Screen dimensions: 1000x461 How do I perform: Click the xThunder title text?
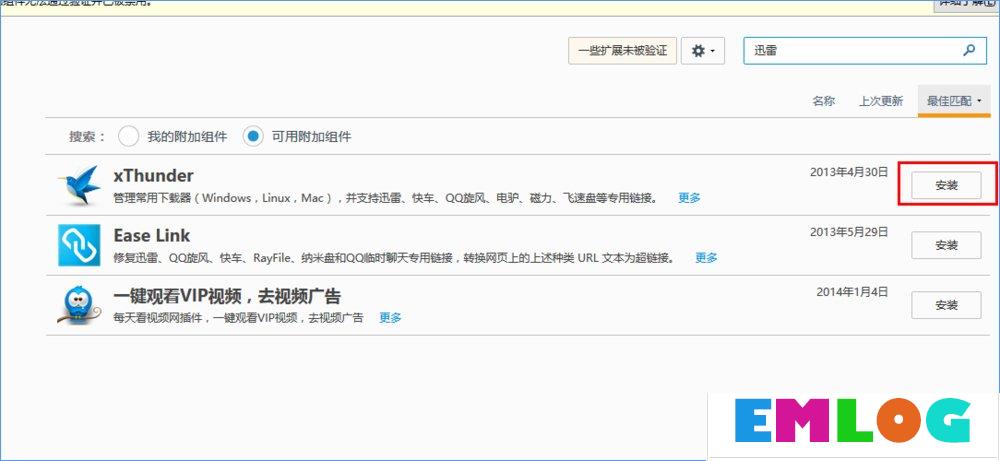tap(153, 175)
